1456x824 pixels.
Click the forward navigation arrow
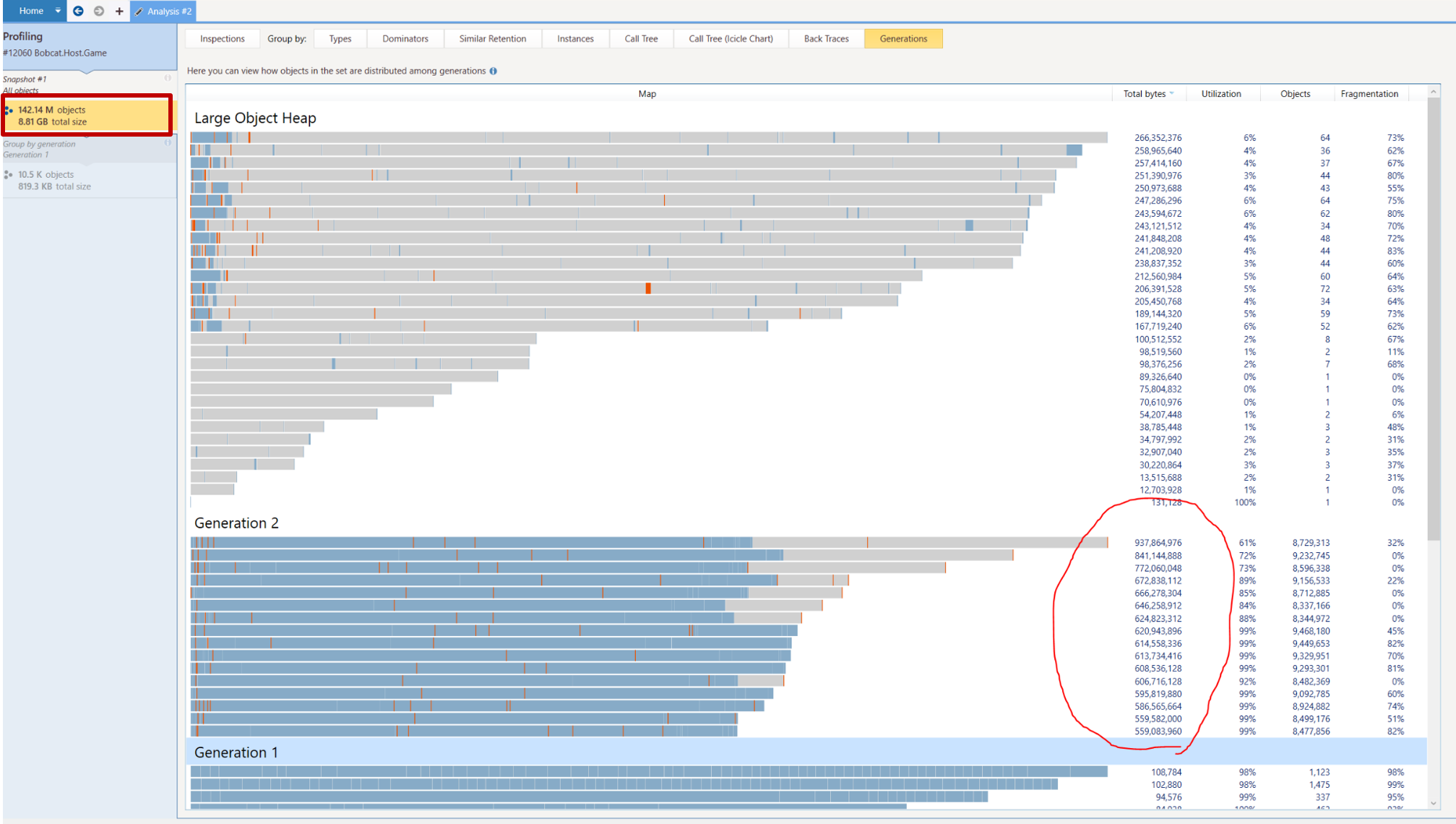[x=99, y=11]
